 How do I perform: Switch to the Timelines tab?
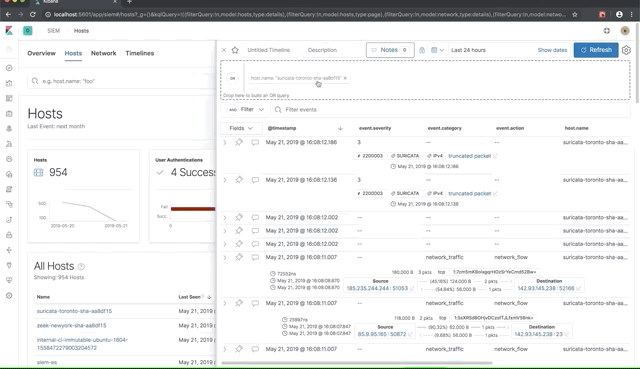140,53
